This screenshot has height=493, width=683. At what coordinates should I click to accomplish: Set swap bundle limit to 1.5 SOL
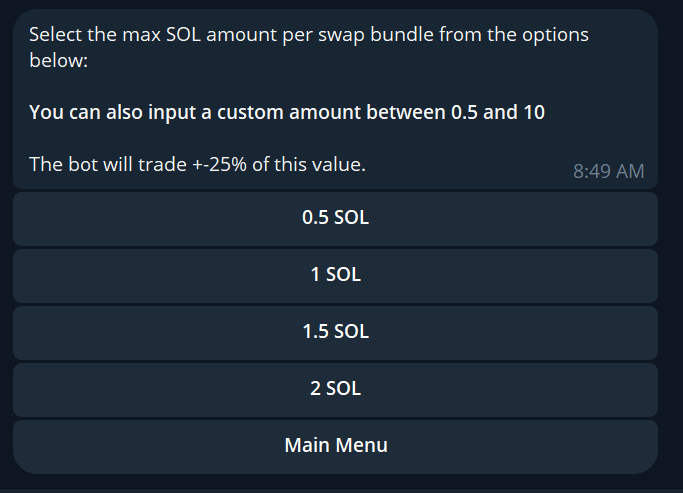pos(335,332)
